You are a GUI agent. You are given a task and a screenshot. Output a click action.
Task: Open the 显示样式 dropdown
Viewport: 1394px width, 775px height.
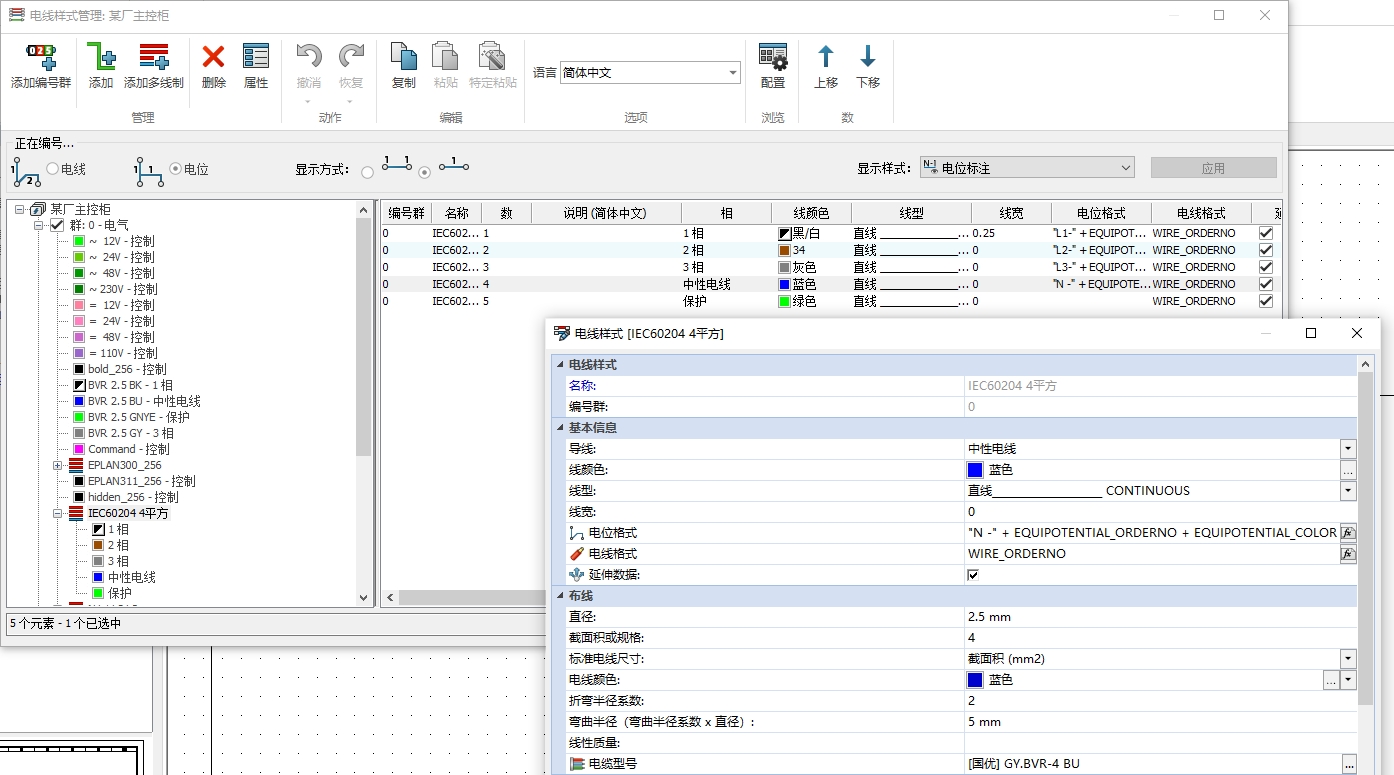pos(1125,168)
